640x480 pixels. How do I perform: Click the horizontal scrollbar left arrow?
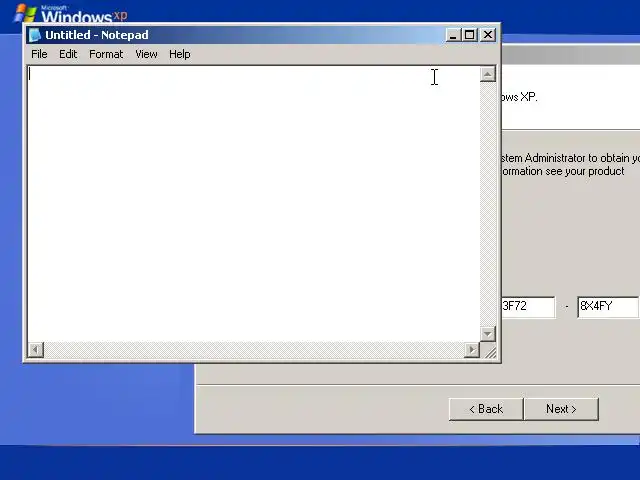tap(36, 350)
